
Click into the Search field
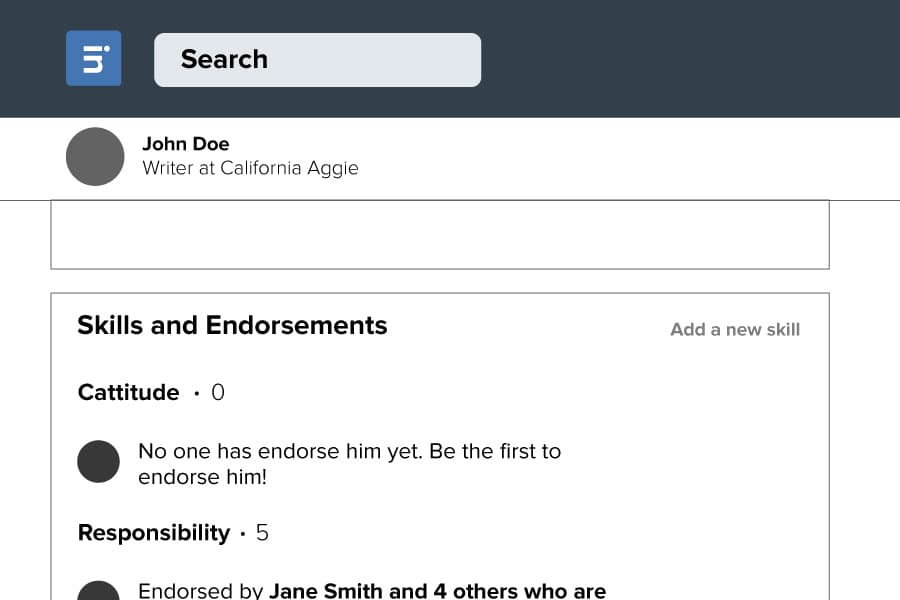point(317,60)
